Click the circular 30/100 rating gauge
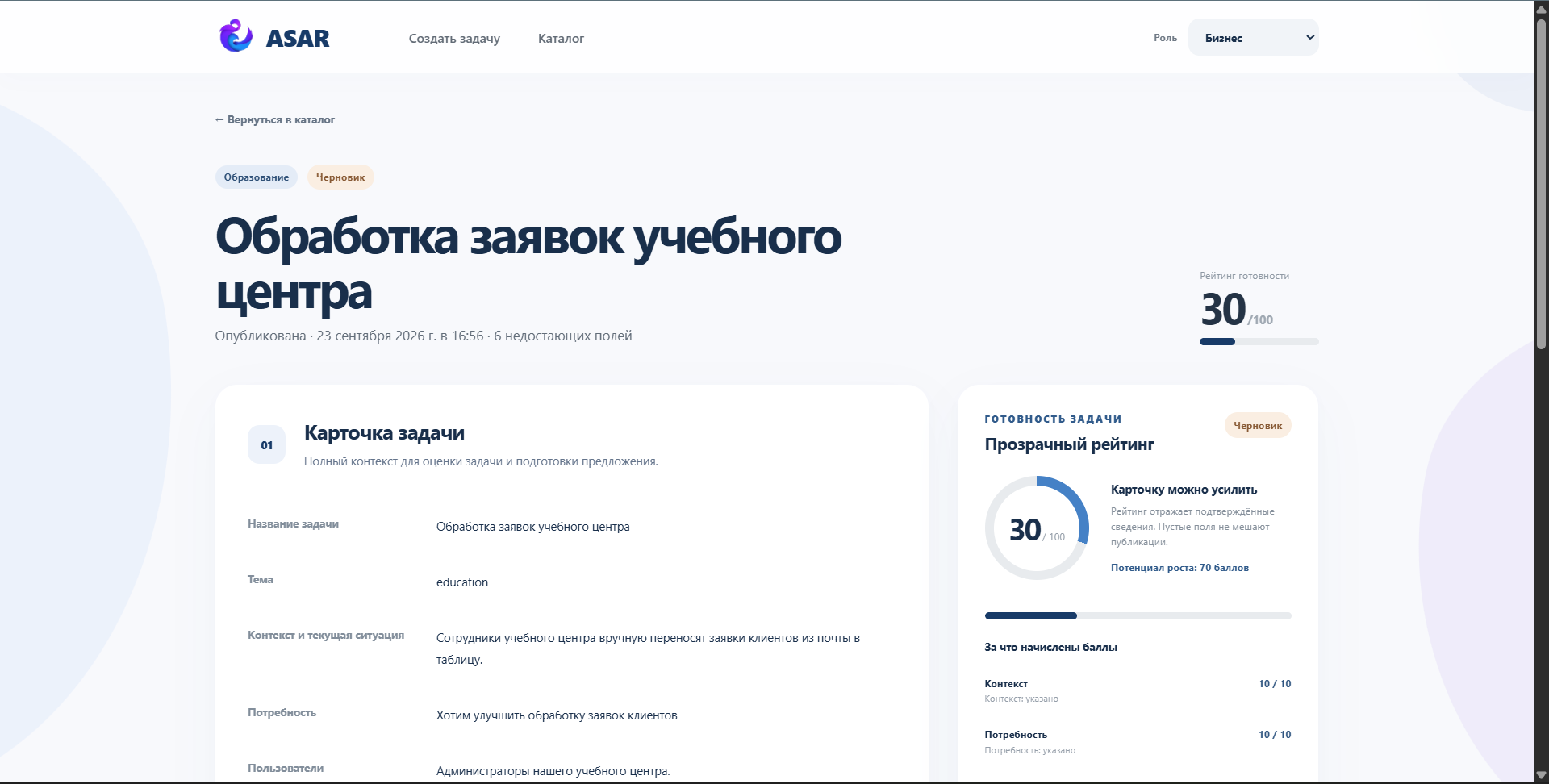The height and width of the screenshot is (784, 1549). pyautogui.click(x=1037, y=528)
